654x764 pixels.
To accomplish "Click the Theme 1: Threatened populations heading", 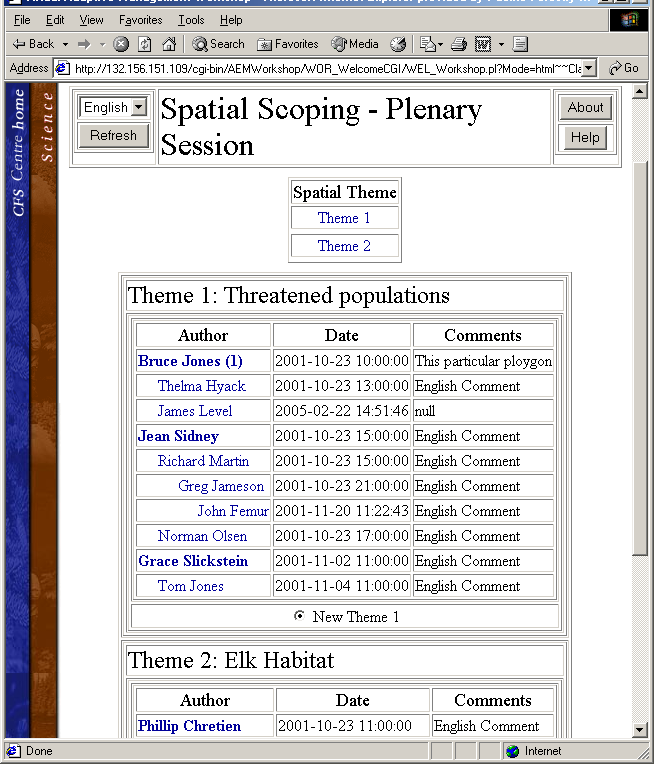I will tap(289, 295).
